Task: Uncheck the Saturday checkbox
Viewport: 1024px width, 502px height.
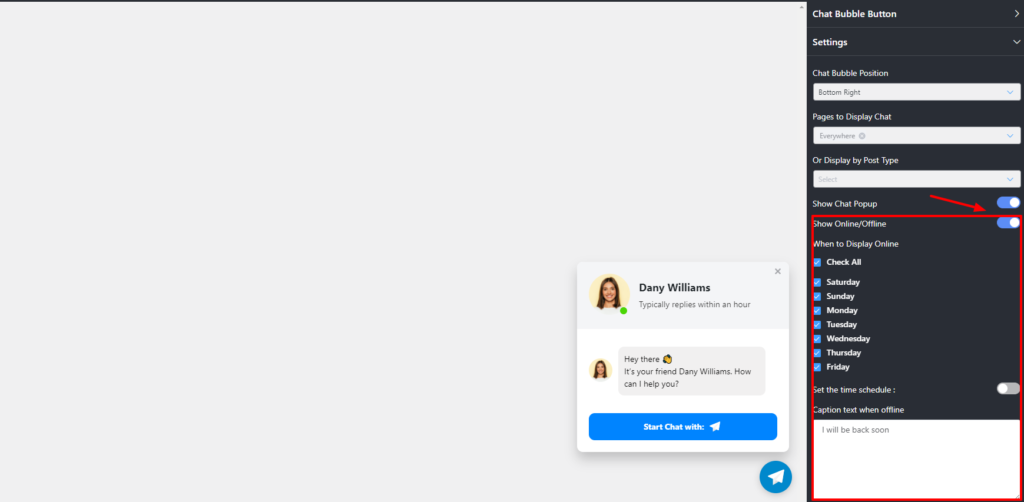Action: pyautogui.click(x=817, y=283)
